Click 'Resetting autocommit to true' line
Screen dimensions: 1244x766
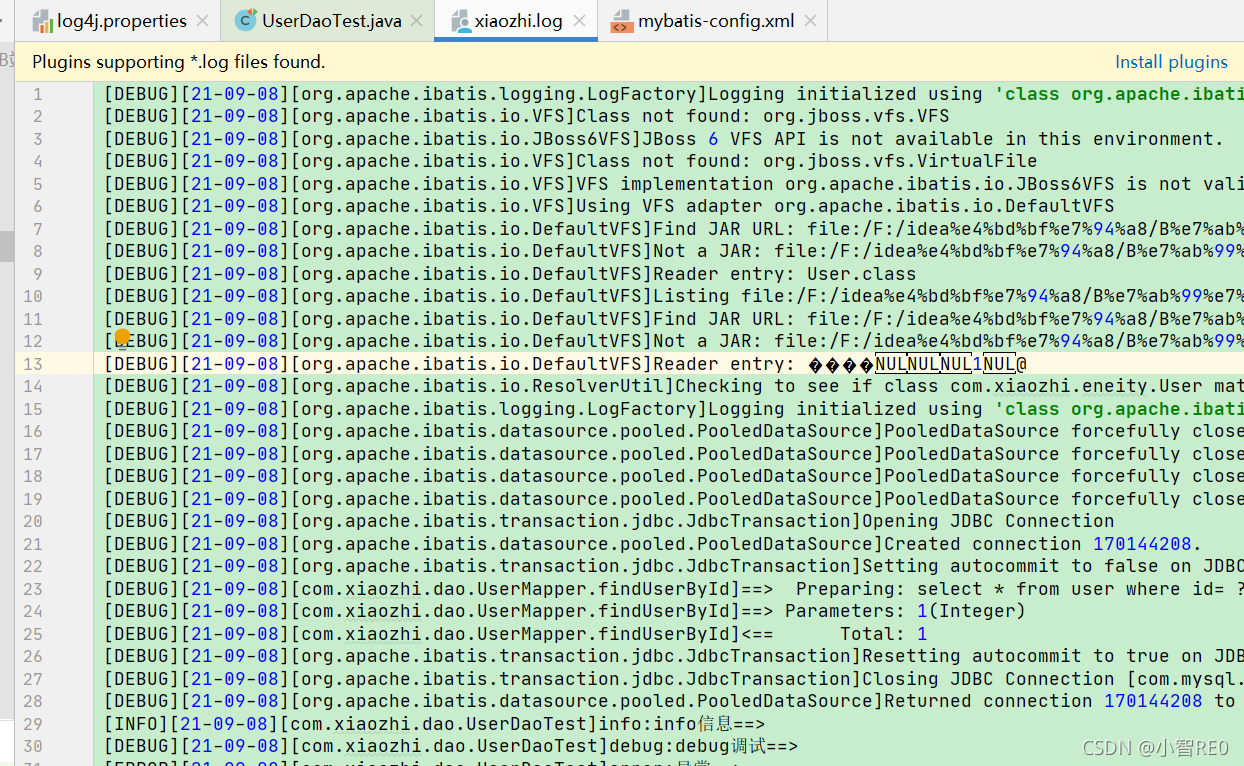(673, 656)
